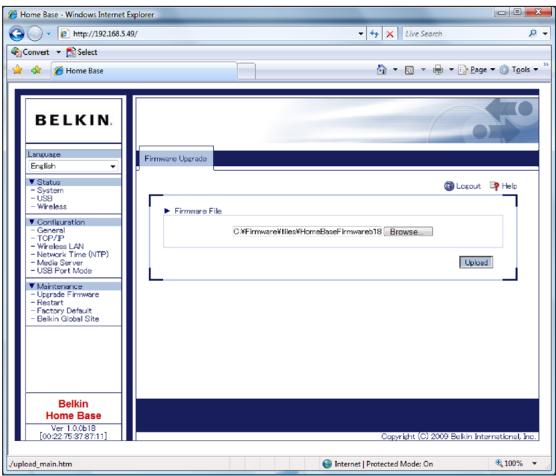Click the red Stop loading icon

coord(390,34)
